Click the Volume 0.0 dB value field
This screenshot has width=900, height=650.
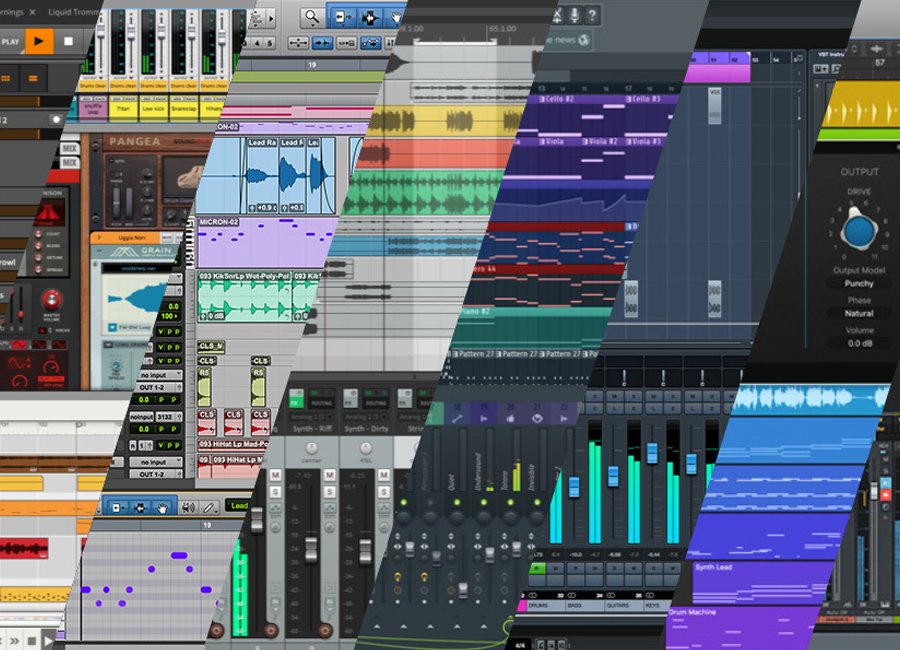coord(859,343)
